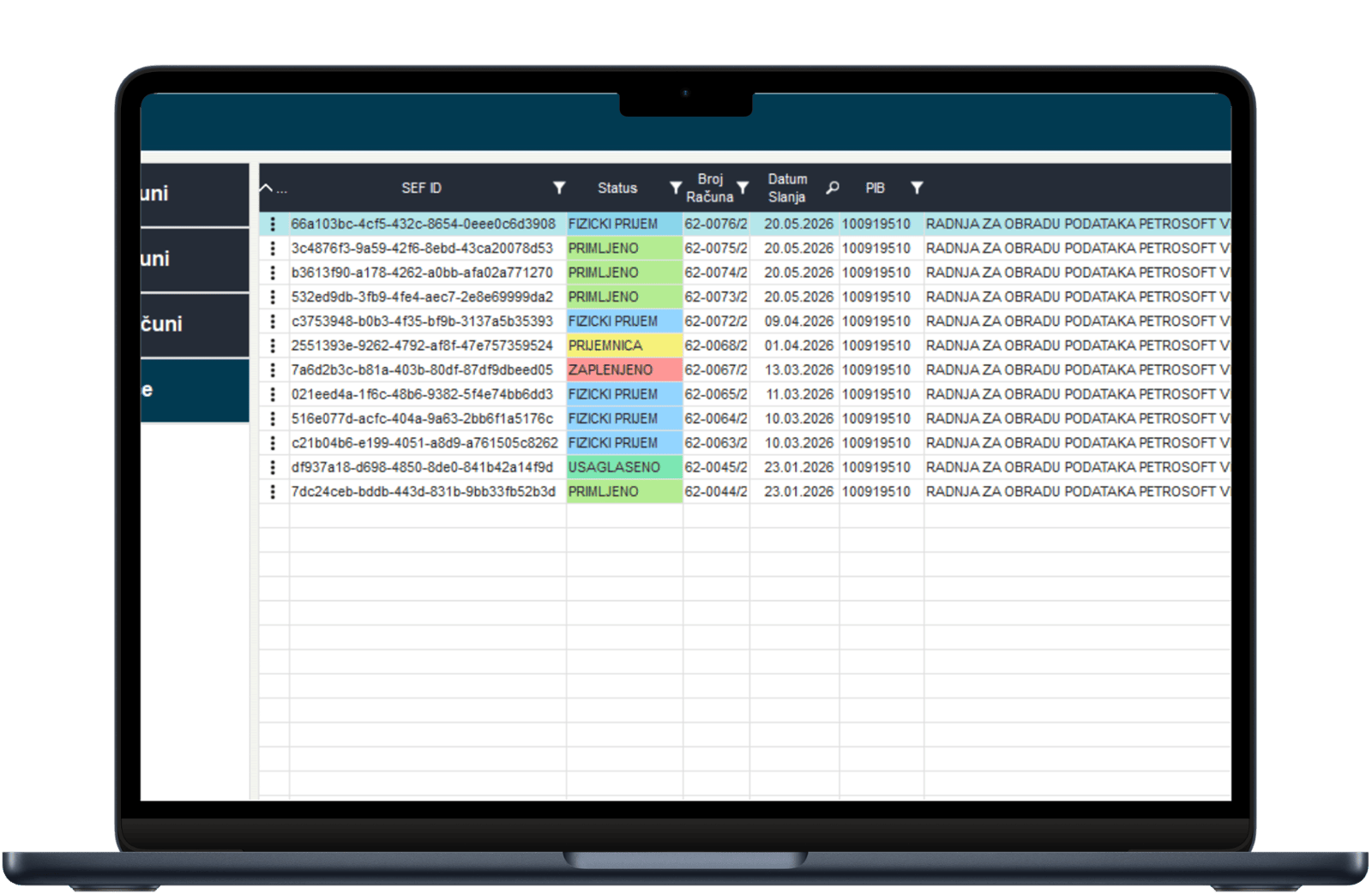Screen dimensions: 1372x894
Task: Open row menu for invoice 62-0045/2
Action: pyautogui.click(x=273, y=467)
